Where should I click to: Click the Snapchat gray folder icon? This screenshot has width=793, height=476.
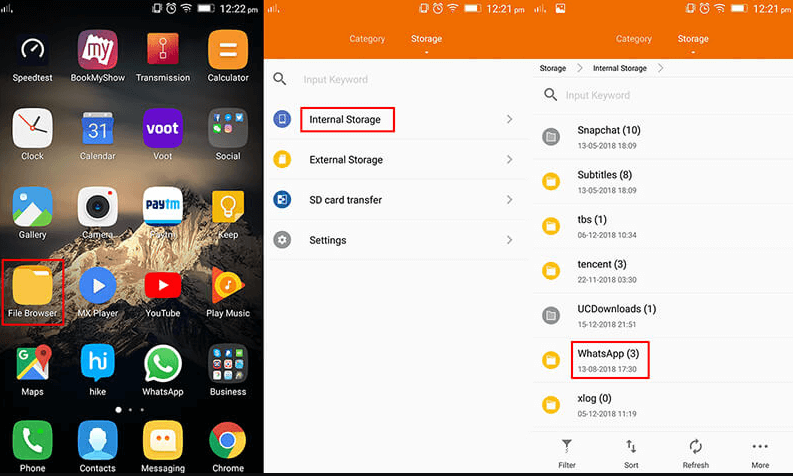(551, 137)
